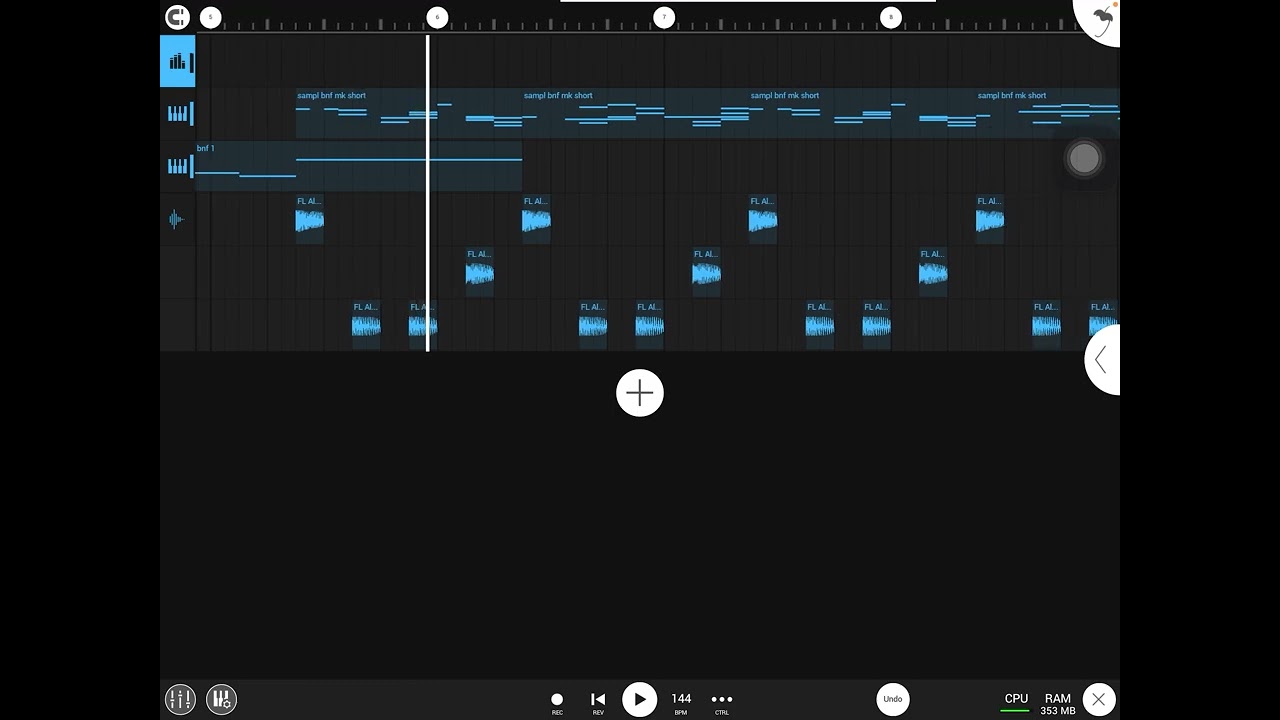Toggle the REC record button
The image size is (1280, 720).
(557, 700)
